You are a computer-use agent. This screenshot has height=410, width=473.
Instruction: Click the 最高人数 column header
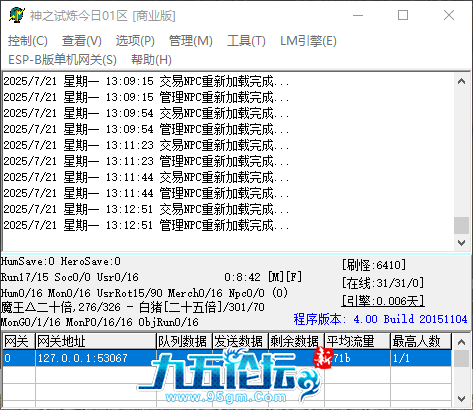421,341
